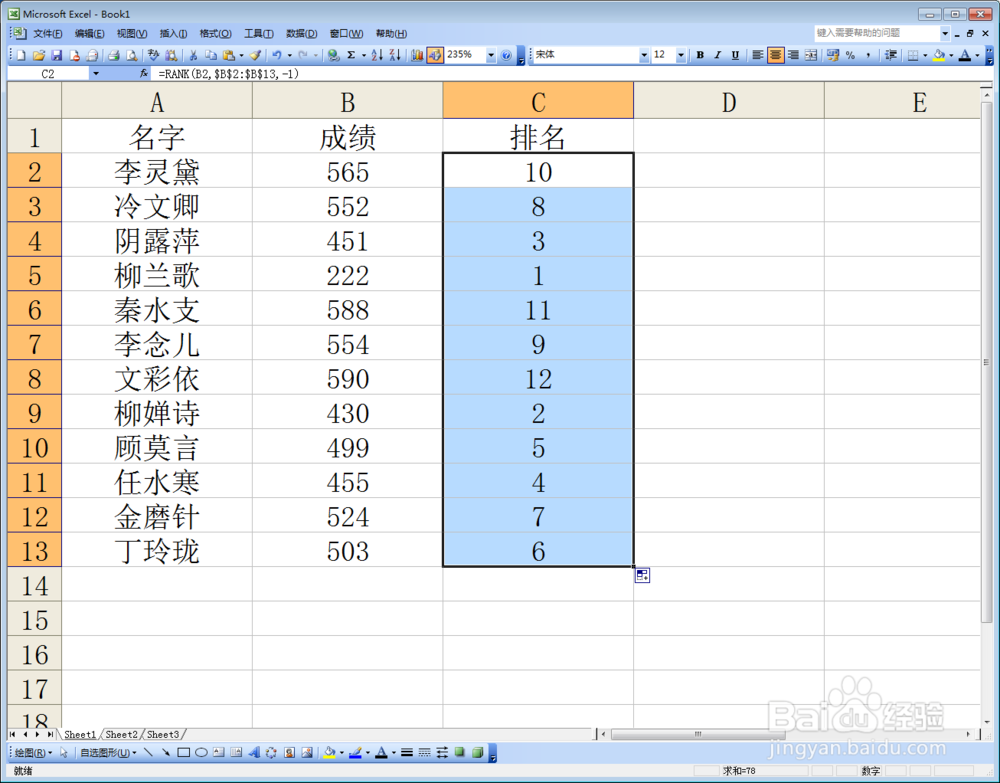Image resolution: width=1000 pixels, height=783 pixels.
Task: Select column D header
Action: click(x=729, y=101)
